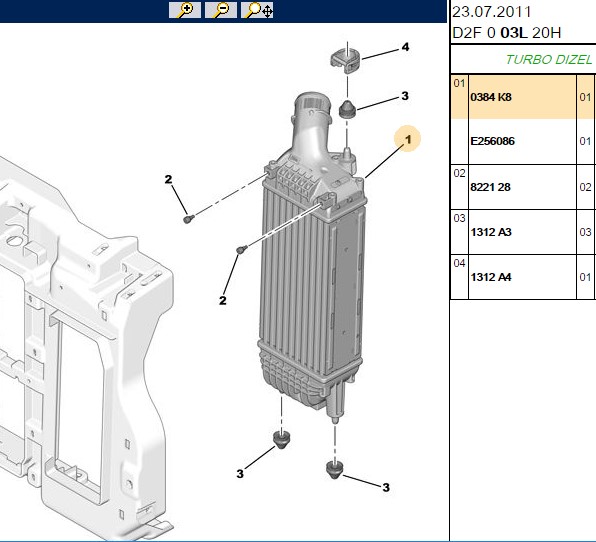596x542 pixels.
Task: Select part number 1312 A3
Action: (491, 232)
